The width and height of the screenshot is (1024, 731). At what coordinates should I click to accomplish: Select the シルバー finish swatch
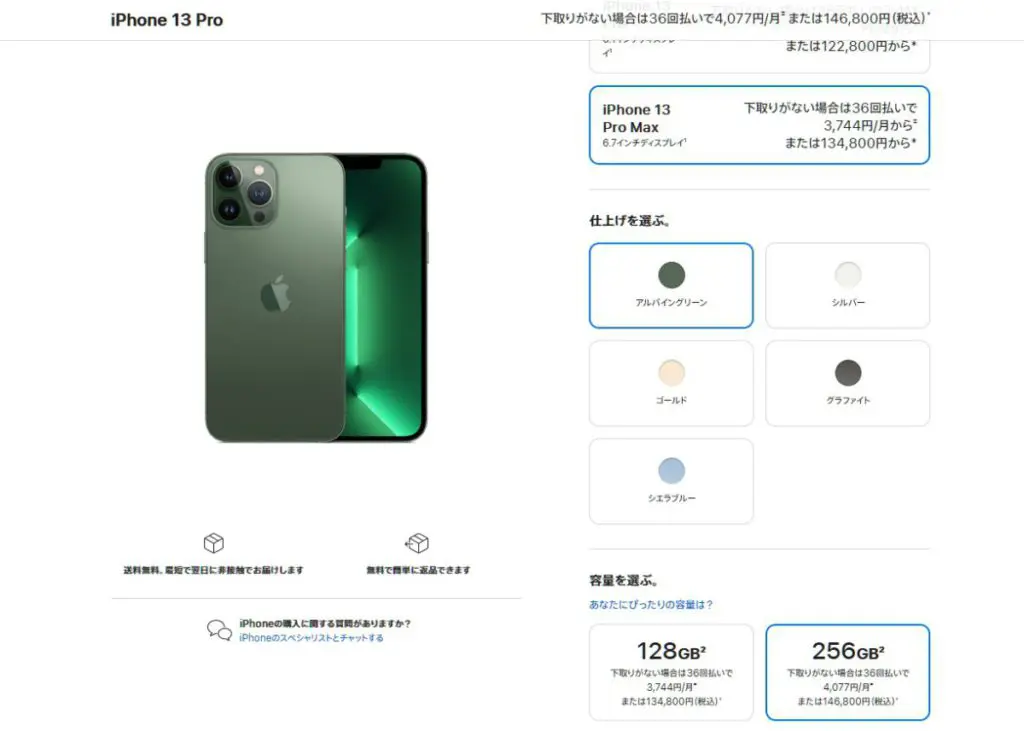point(848,285)
